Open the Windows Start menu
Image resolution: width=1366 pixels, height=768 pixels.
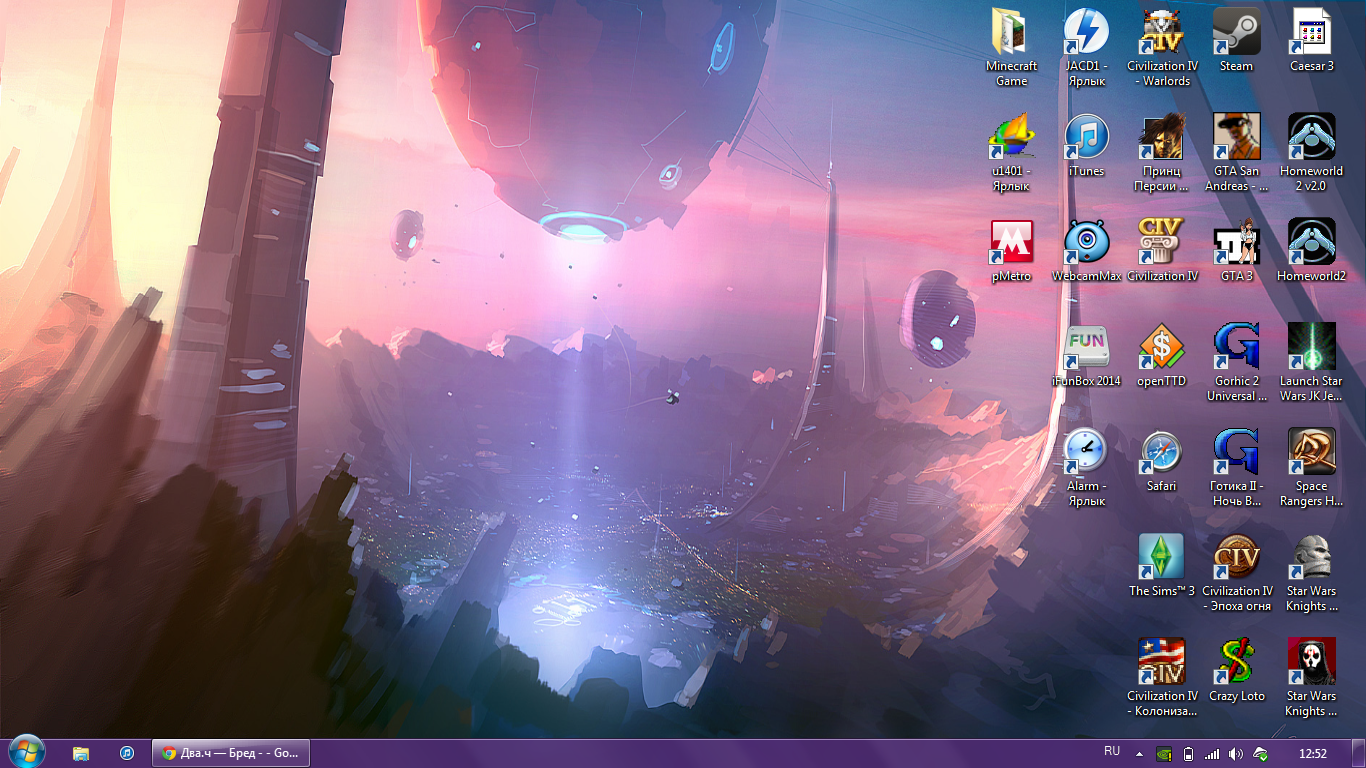[x=26, y=752]
